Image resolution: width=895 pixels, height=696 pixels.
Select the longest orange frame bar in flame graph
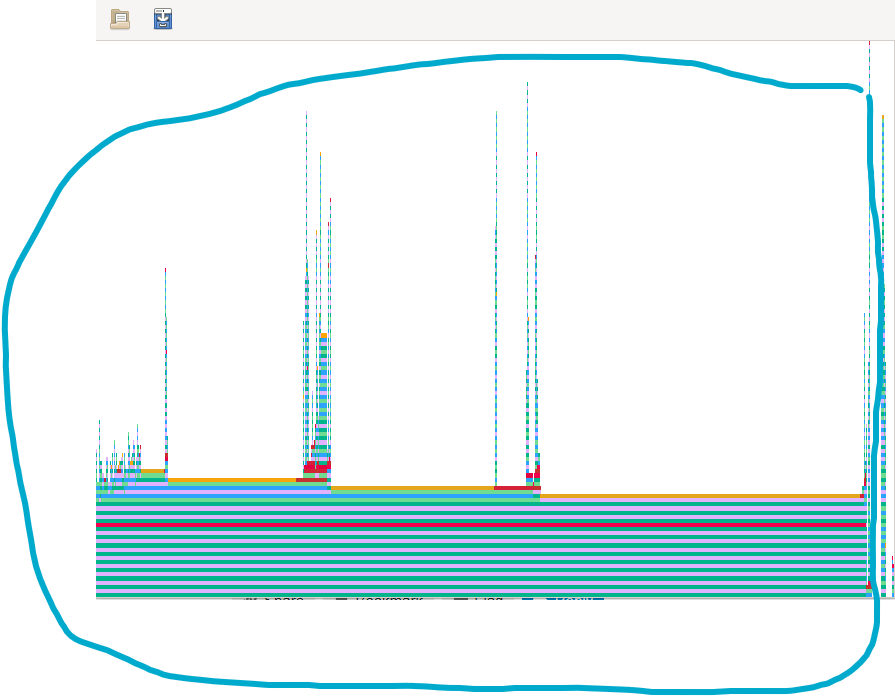(x=702, y=496)
